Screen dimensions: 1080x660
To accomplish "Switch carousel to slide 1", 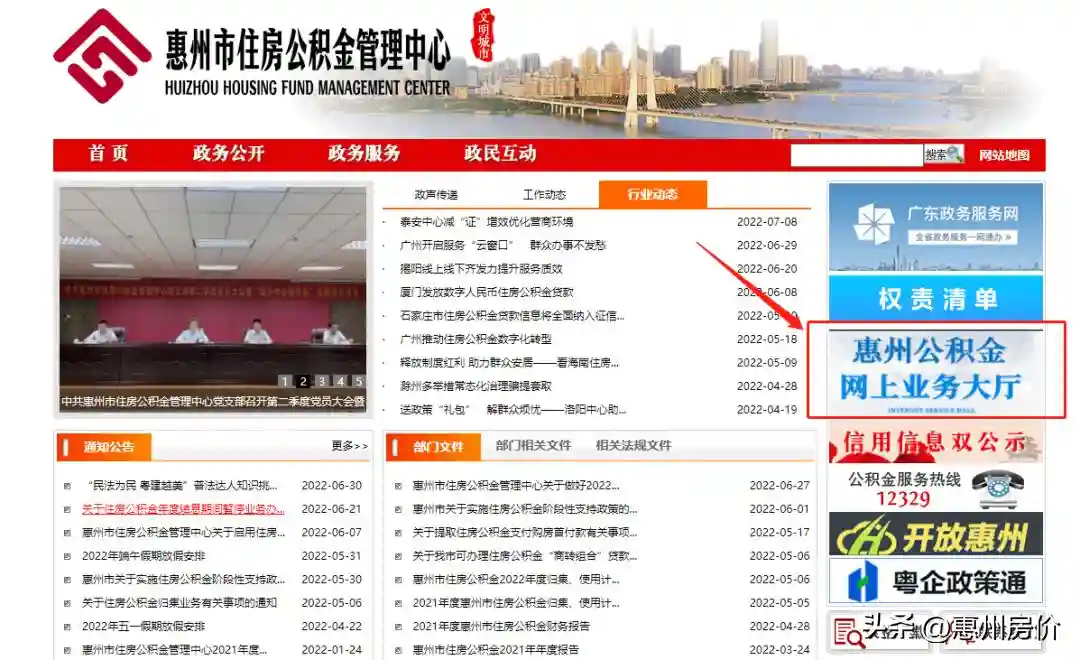I will [284, 381].
